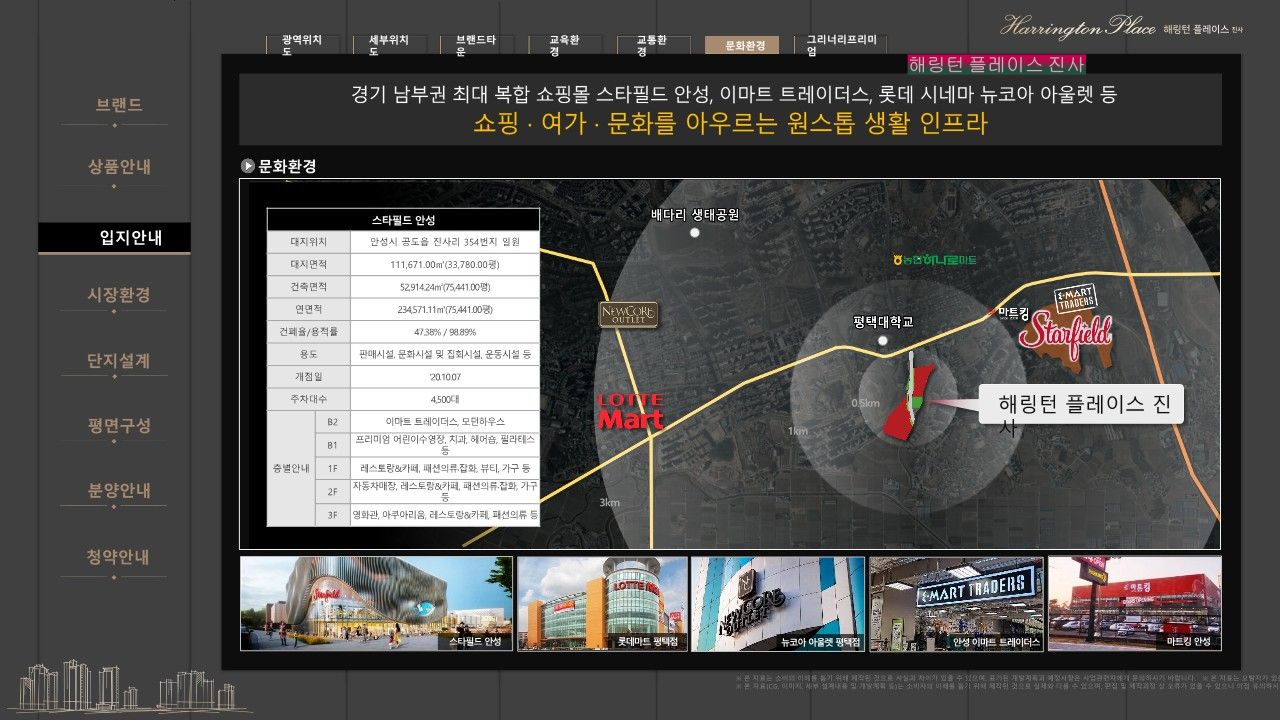Go to 상품안내 in the sidebar

point(119,167)
